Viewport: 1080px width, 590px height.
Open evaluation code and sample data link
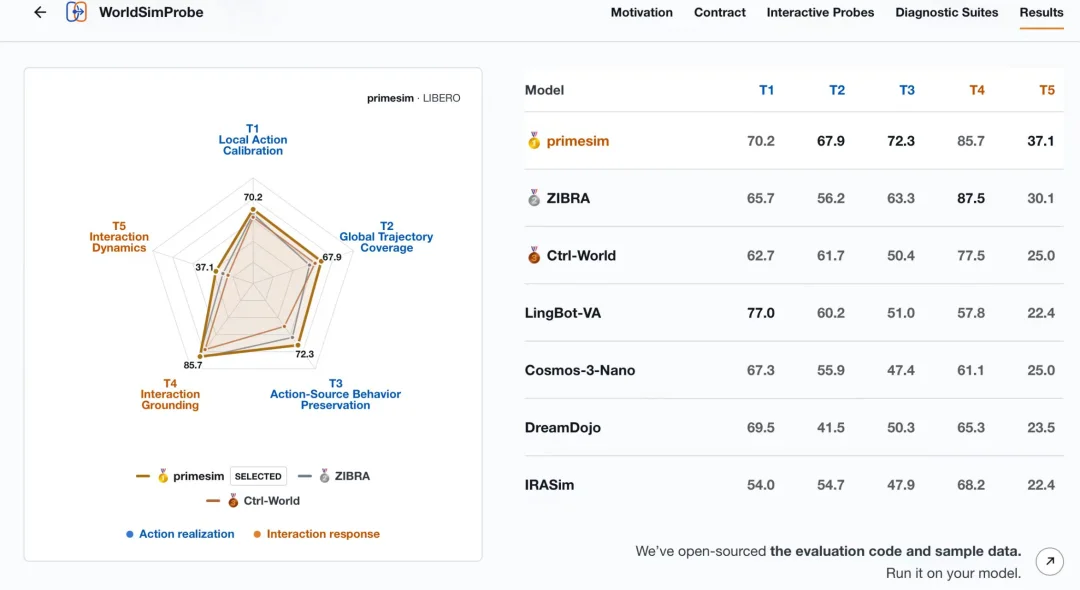895,551
